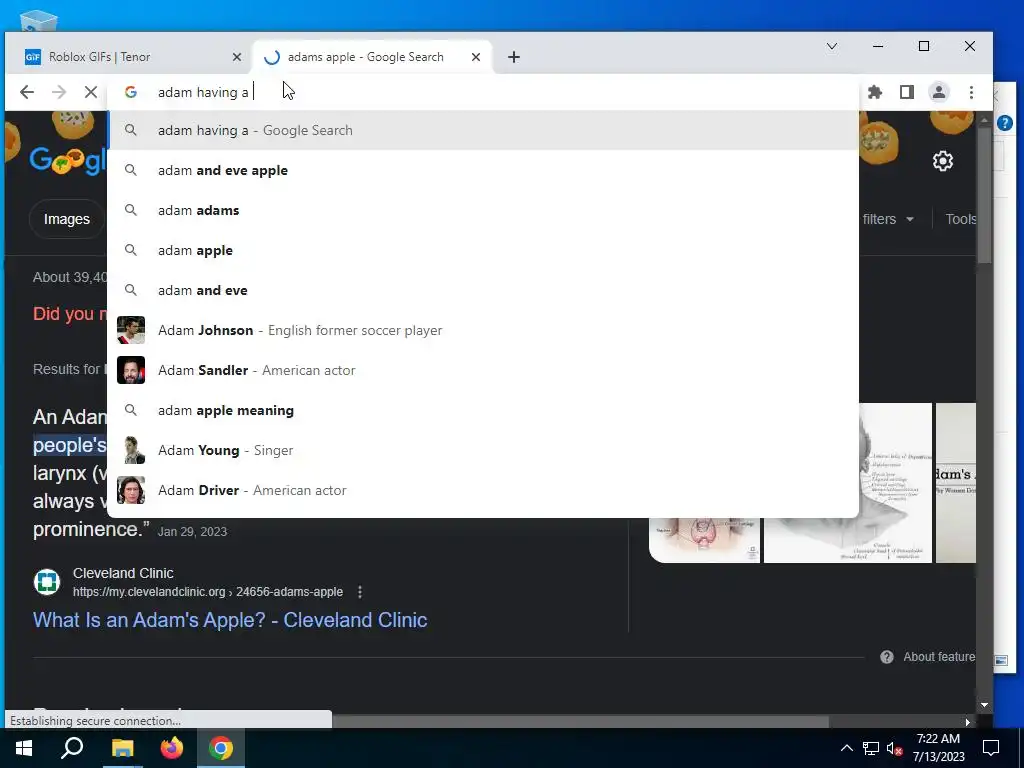
Task: Open the Extensions puzzle icon
Action: 874,92
